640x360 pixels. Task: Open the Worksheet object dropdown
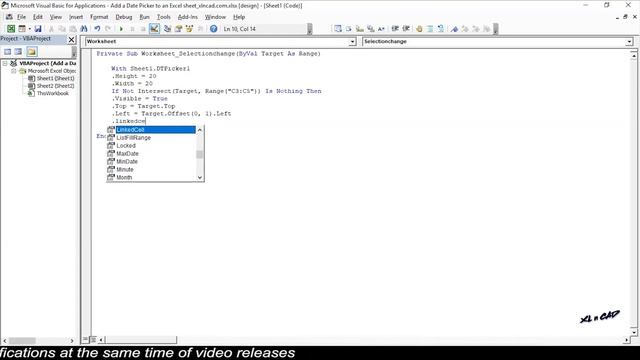[352, 42]
